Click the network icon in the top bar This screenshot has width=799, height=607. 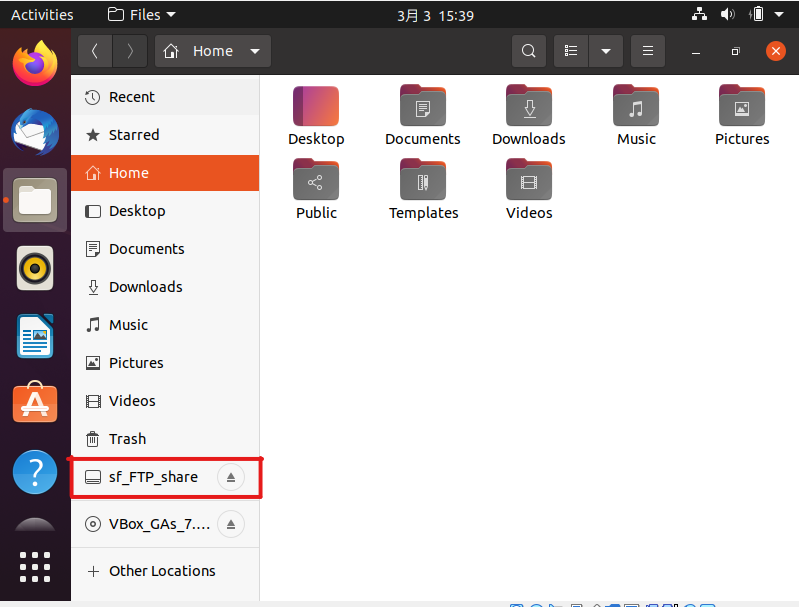pos(699,14)
